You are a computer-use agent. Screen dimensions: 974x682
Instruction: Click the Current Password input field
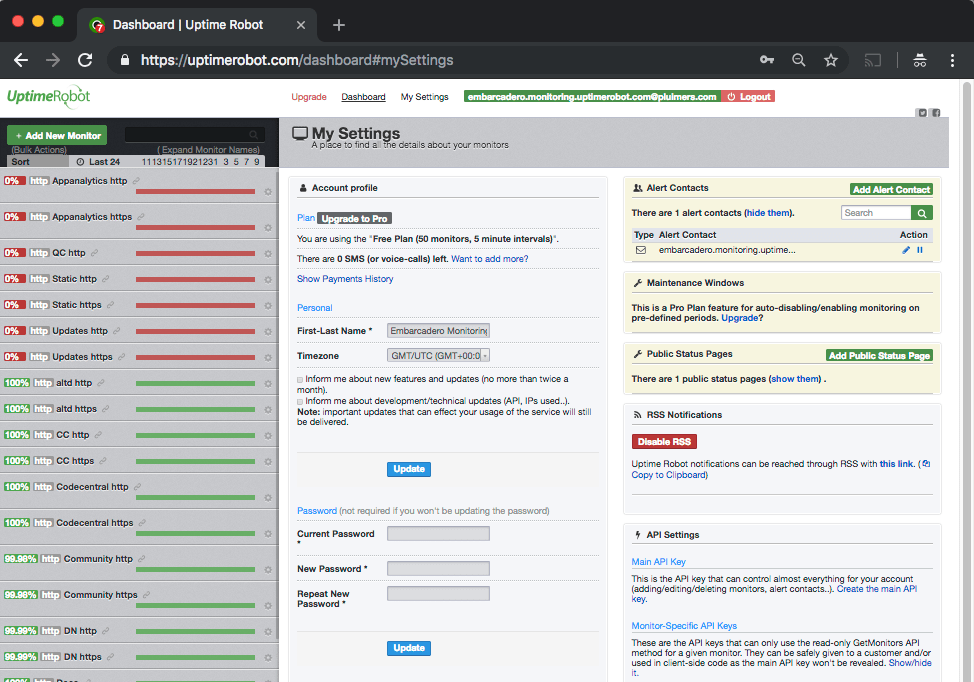[438, 534]
